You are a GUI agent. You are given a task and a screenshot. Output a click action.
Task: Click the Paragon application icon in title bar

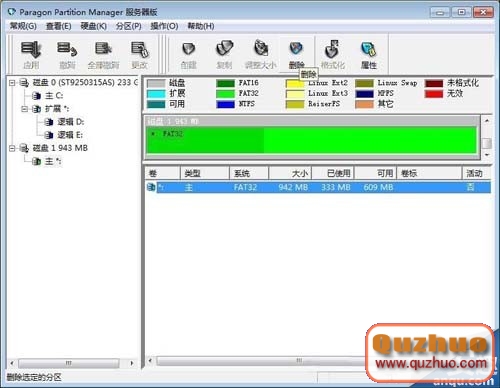point(12,12)
